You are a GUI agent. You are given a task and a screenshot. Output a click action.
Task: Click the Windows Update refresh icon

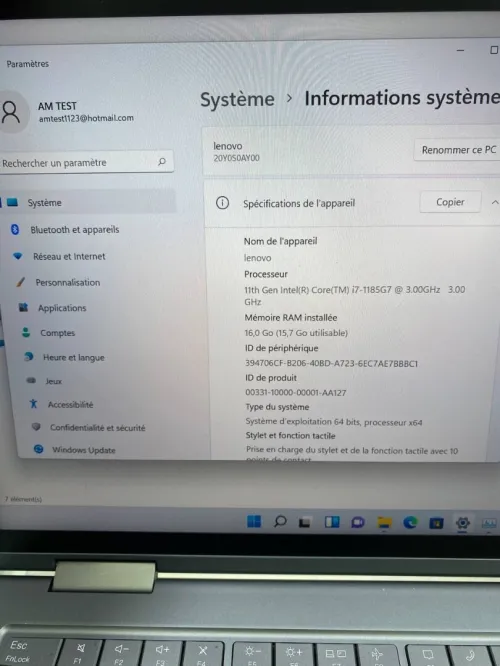[x=39, y=449]
